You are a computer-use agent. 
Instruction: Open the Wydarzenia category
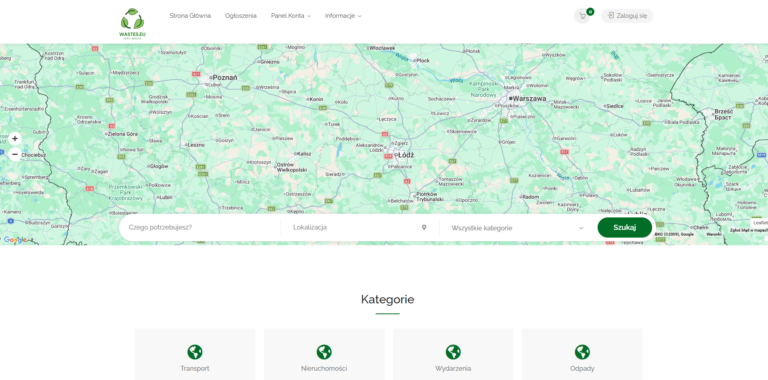pos(453,354)
